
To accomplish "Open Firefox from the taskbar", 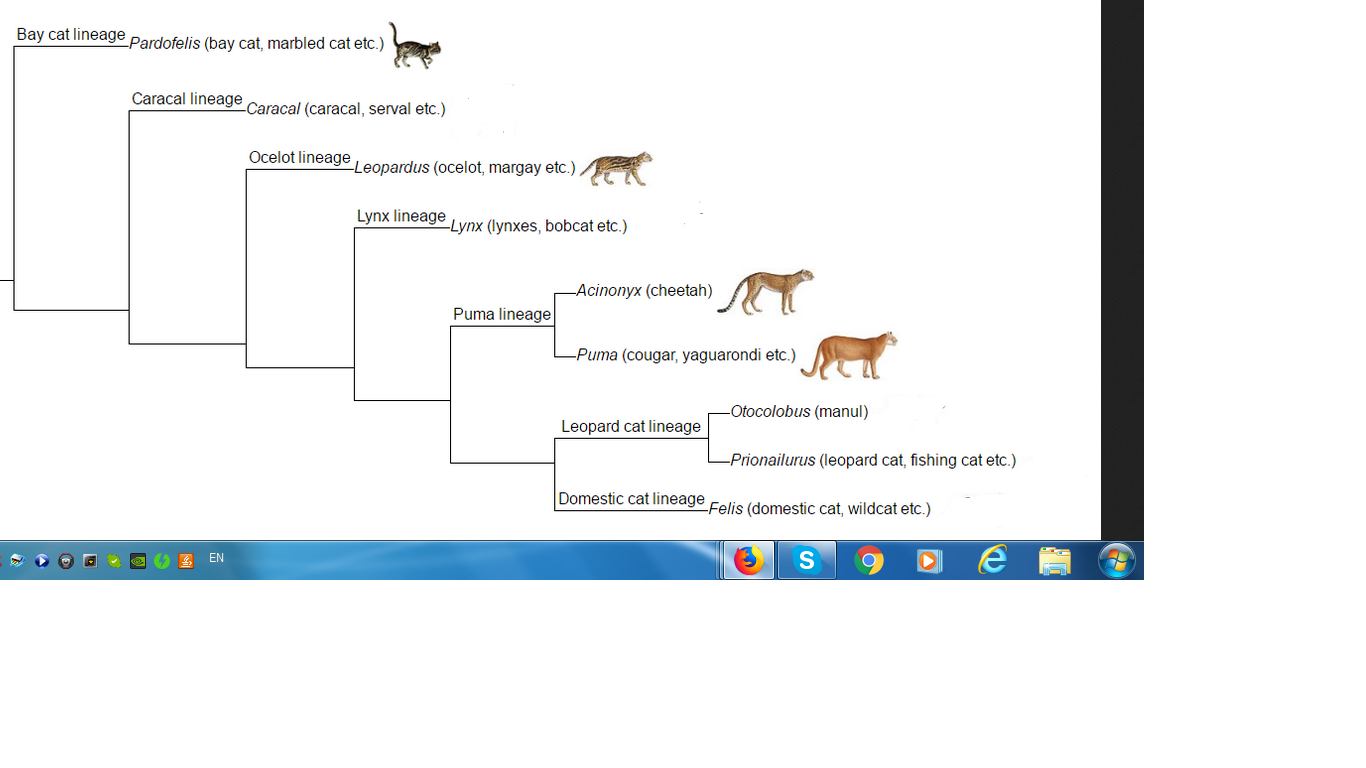I will 748,561.
